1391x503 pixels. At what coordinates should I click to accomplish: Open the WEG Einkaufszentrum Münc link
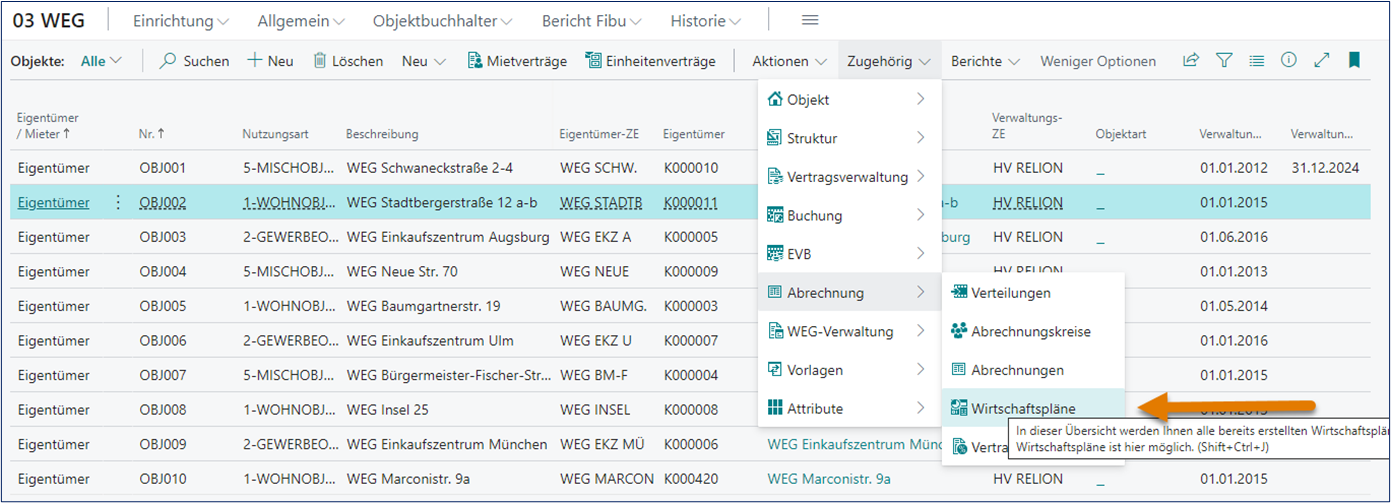(x=854, y=443)
